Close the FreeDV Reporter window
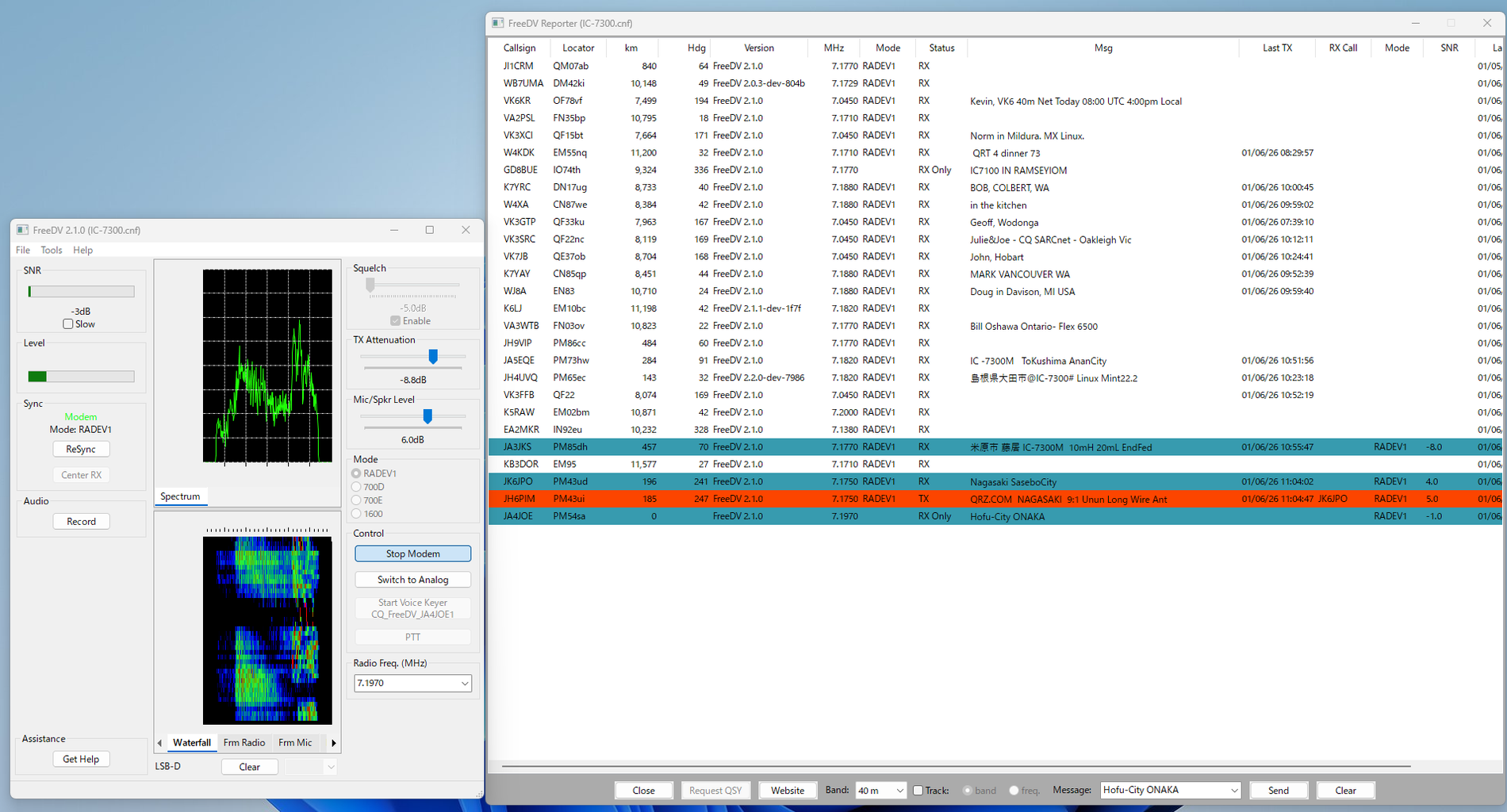This screenshot has width=1507, height=812. point(1487,23)
